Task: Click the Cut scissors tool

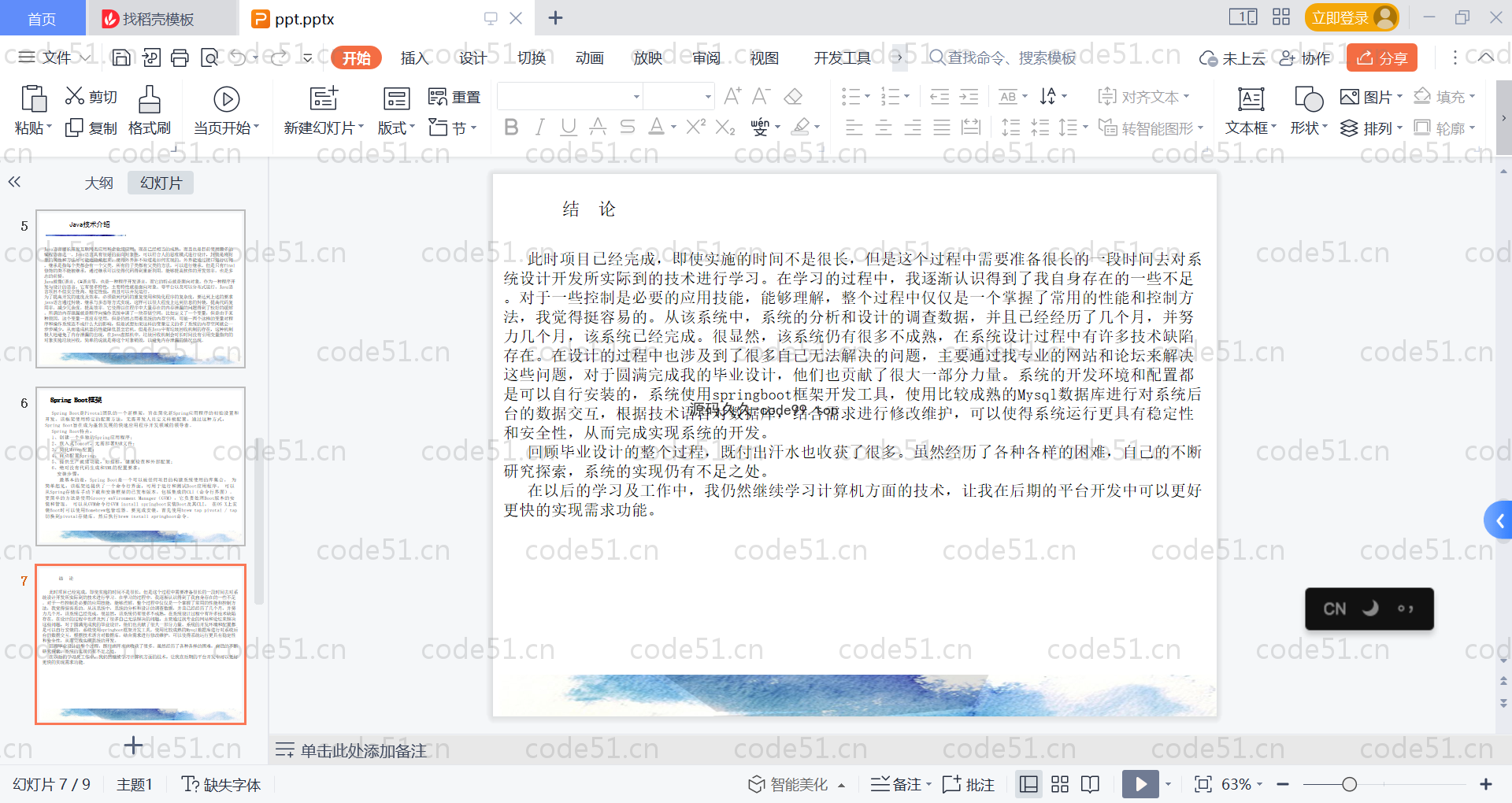Action: (x=75, y=96)
